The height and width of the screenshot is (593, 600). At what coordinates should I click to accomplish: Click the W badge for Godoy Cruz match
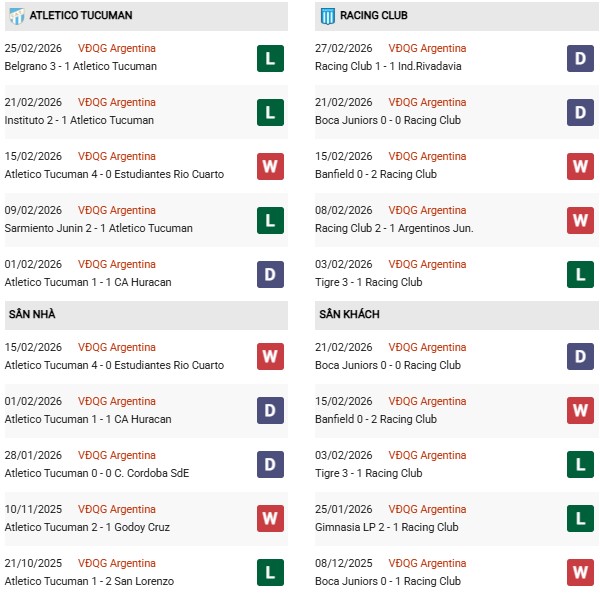[x=270, y=519]
